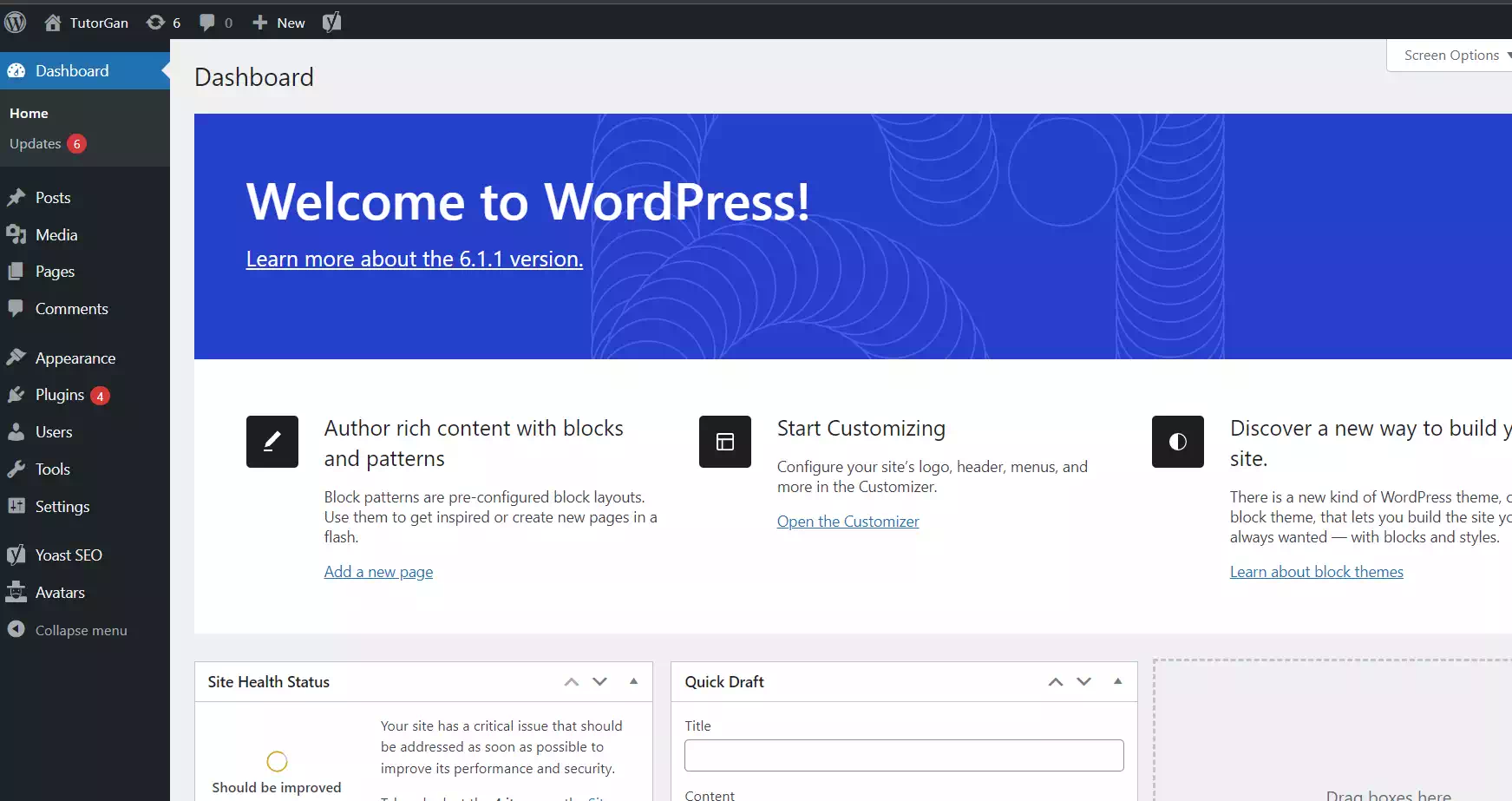Click the Yoast SEO sidebar icon
1512x801 pixels.
[16, 555]
